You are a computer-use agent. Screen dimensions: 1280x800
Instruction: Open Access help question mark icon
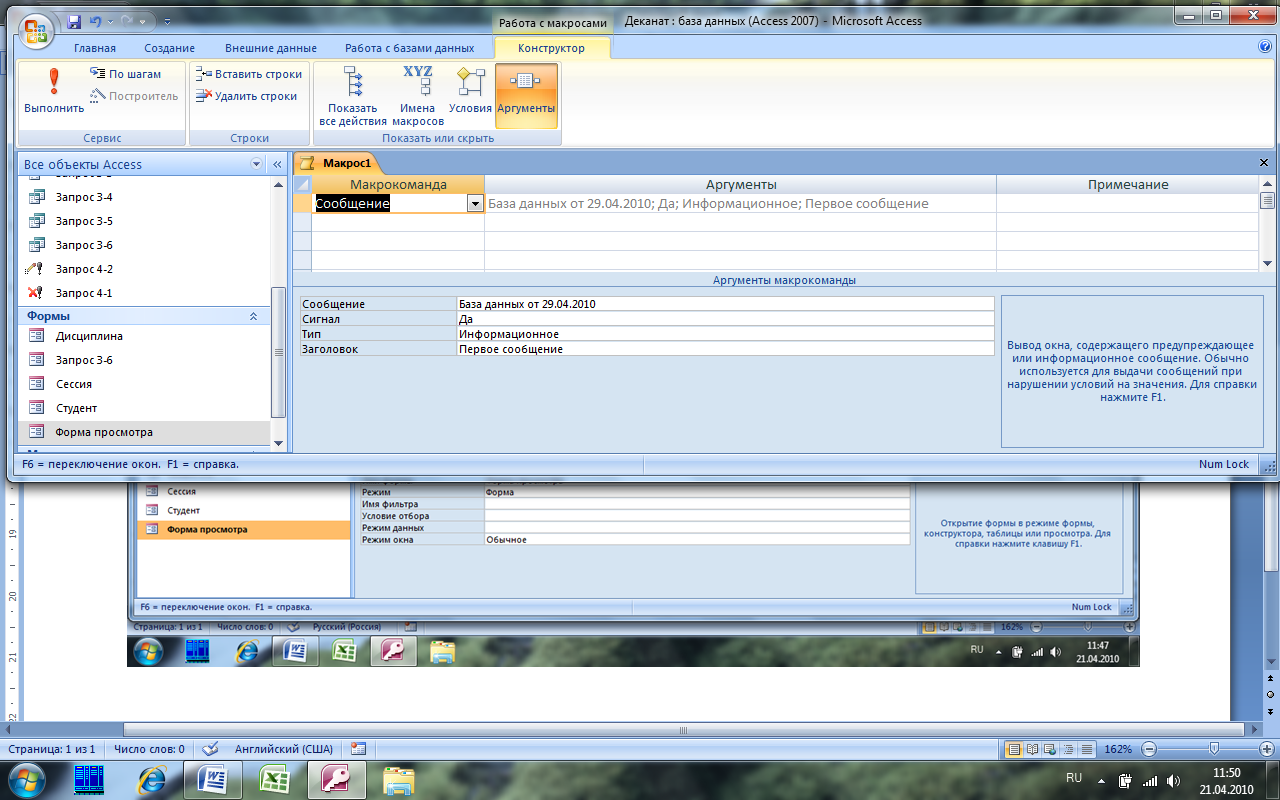pyautogui.click(x=1264, y=47)
